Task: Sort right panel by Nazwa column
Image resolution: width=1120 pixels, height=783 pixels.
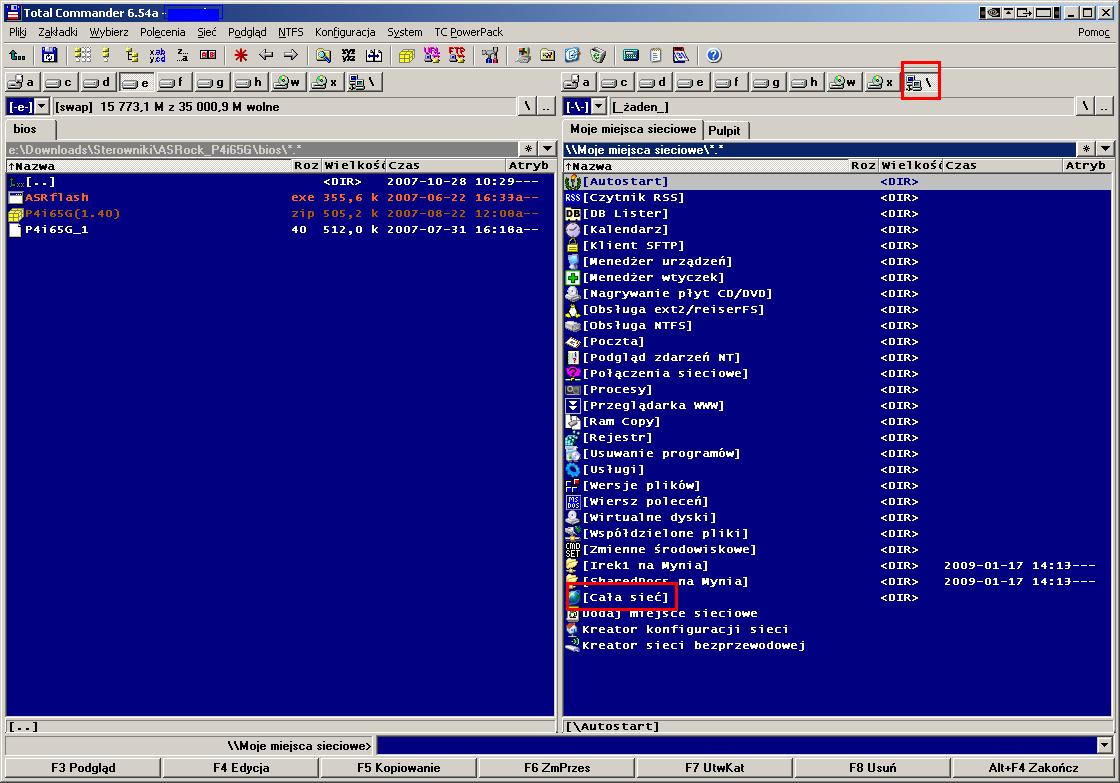Action: [706, 166]
